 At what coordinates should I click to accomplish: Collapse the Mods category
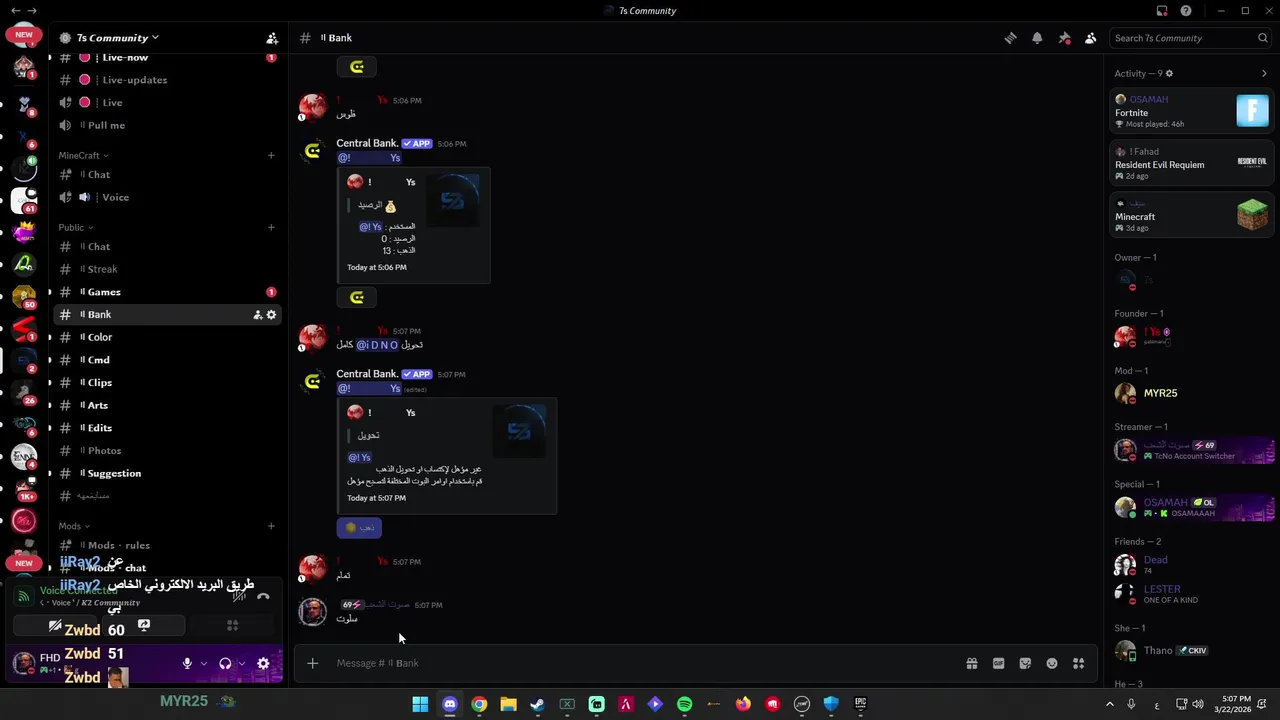coord(74,526)
